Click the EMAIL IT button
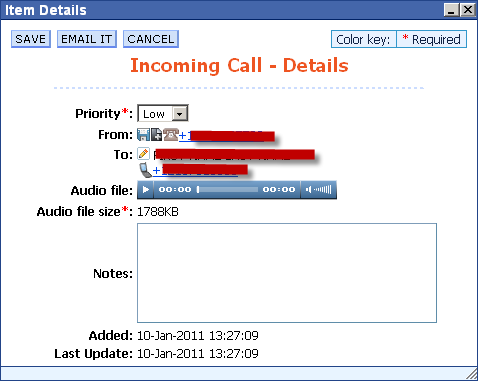 click(87, 39)
